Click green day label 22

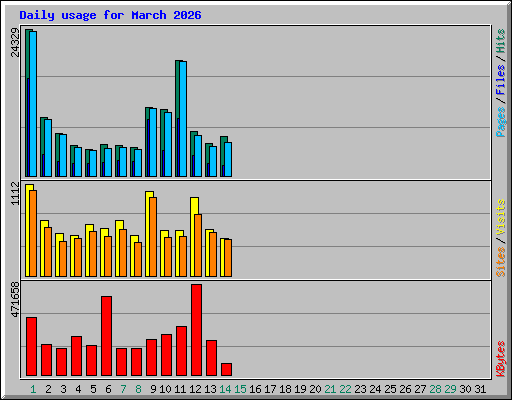[345, 389]
